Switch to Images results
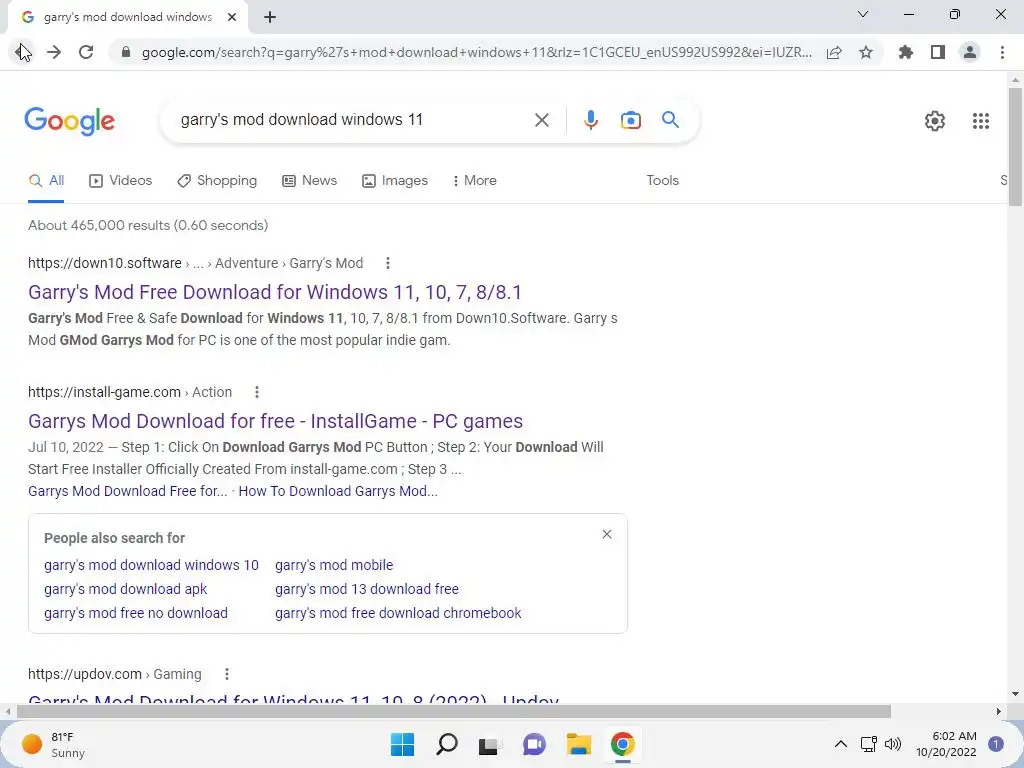This screenshot has width=1024, height=768. coord(395,181)
